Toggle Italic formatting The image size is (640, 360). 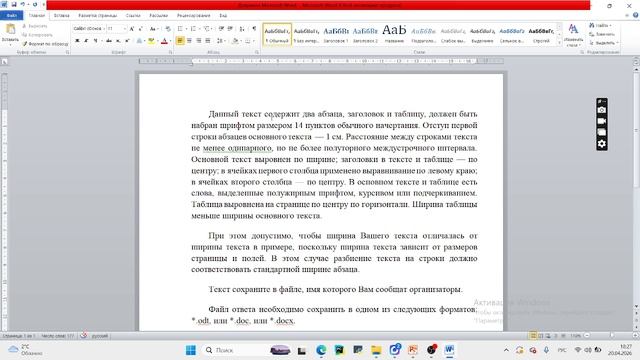click(86, 40)
